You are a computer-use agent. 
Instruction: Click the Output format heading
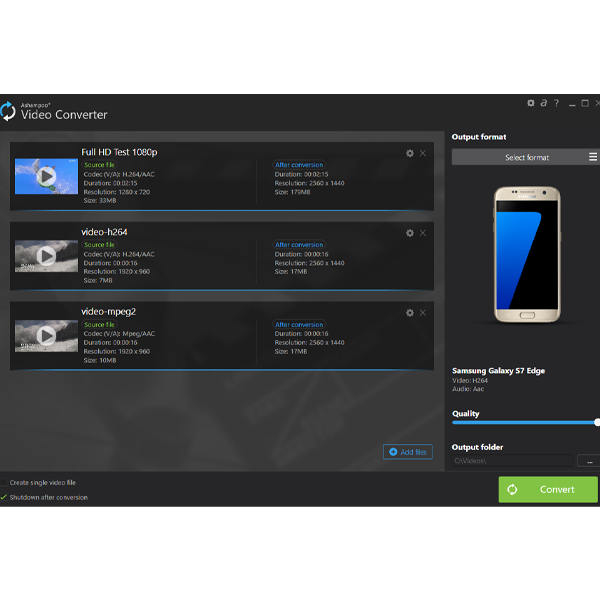coord(479,137)
